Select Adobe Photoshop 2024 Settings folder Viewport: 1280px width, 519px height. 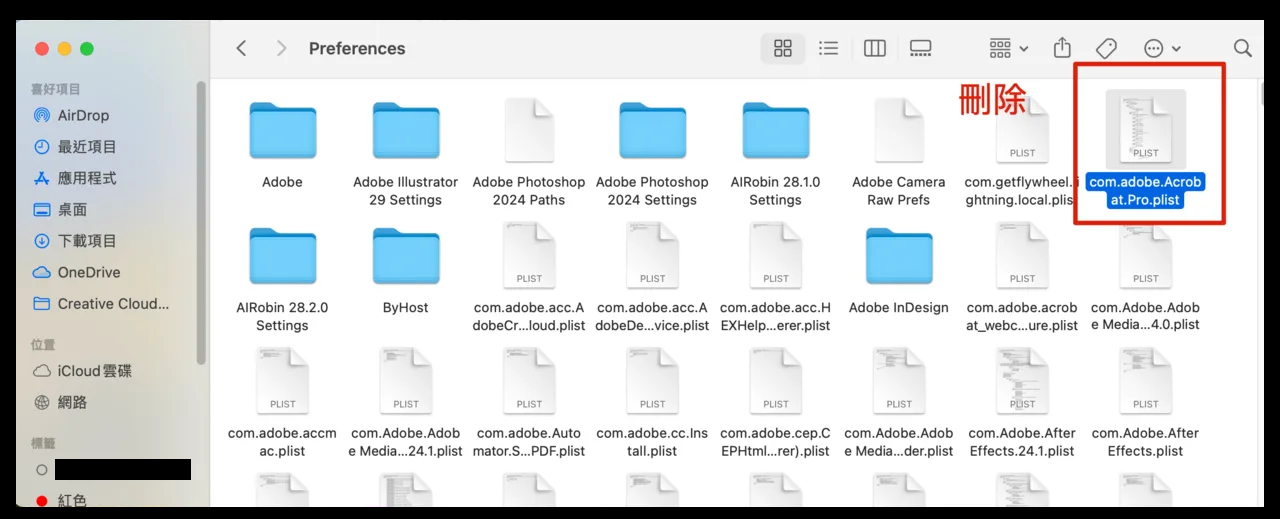tap(652, 132)
